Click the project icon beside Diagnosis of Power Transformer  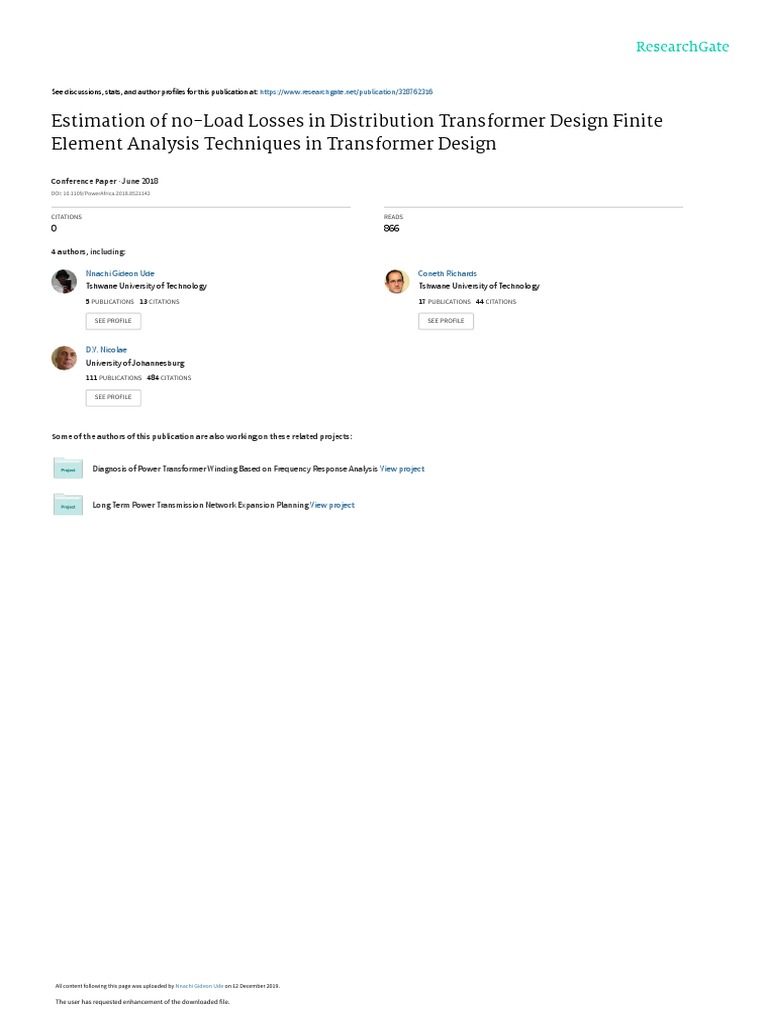point(67,468)
